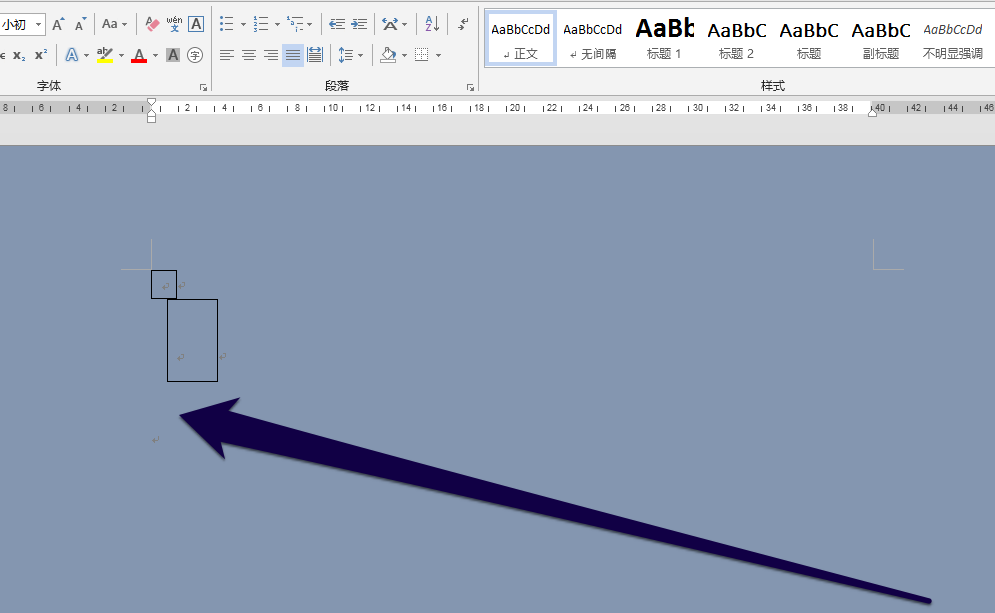995x613 pixels.
Task: Open the font size dropdown showing 小初
Action: pos(39,25)
